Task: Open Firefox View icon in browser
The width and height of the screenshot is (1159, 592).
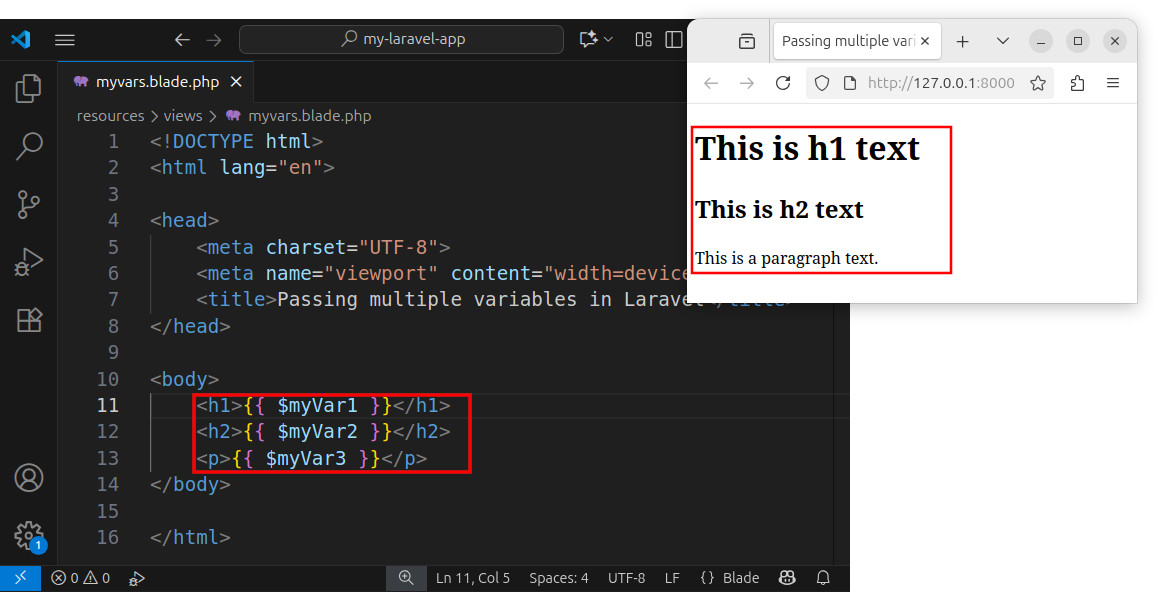Action: pos(747,41)
